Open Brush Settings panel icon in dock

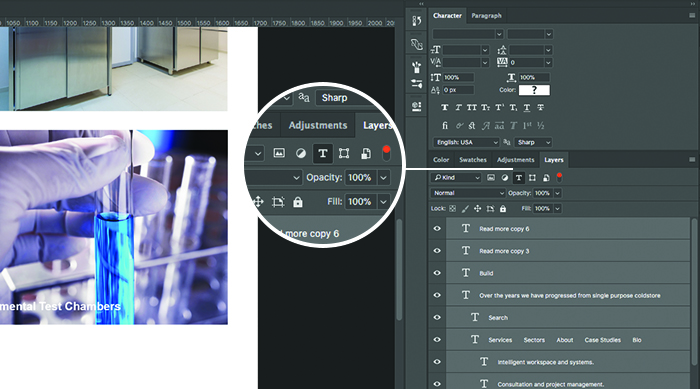(416, 84)
